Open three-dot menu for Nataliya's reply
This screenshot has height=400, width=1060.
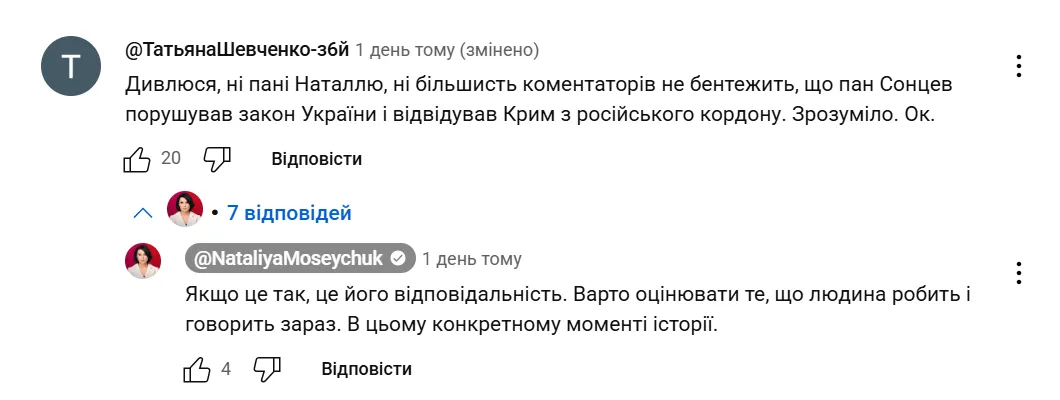pos(1018,272)
